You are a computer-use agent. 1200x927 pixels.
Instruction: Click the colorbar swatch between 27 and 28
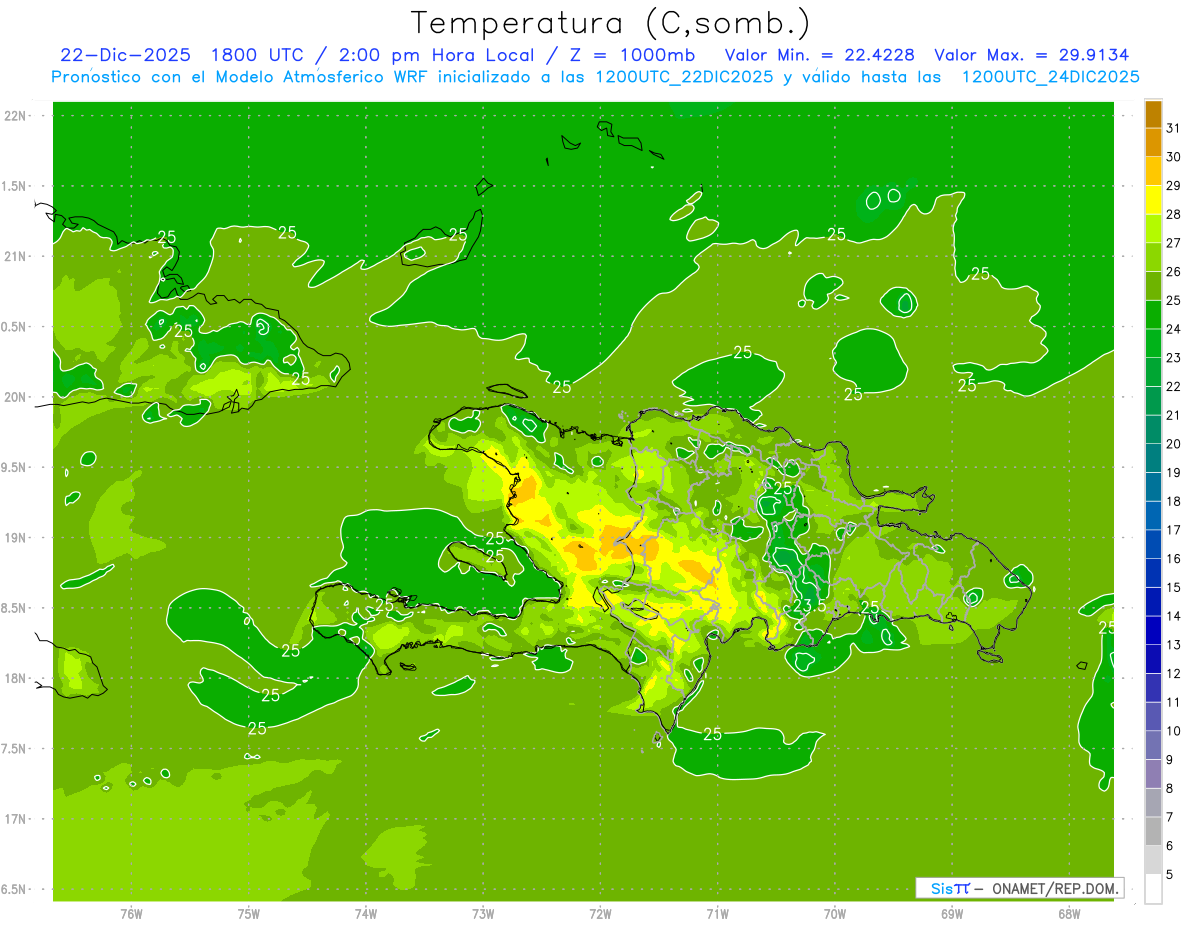(1153, 229)
